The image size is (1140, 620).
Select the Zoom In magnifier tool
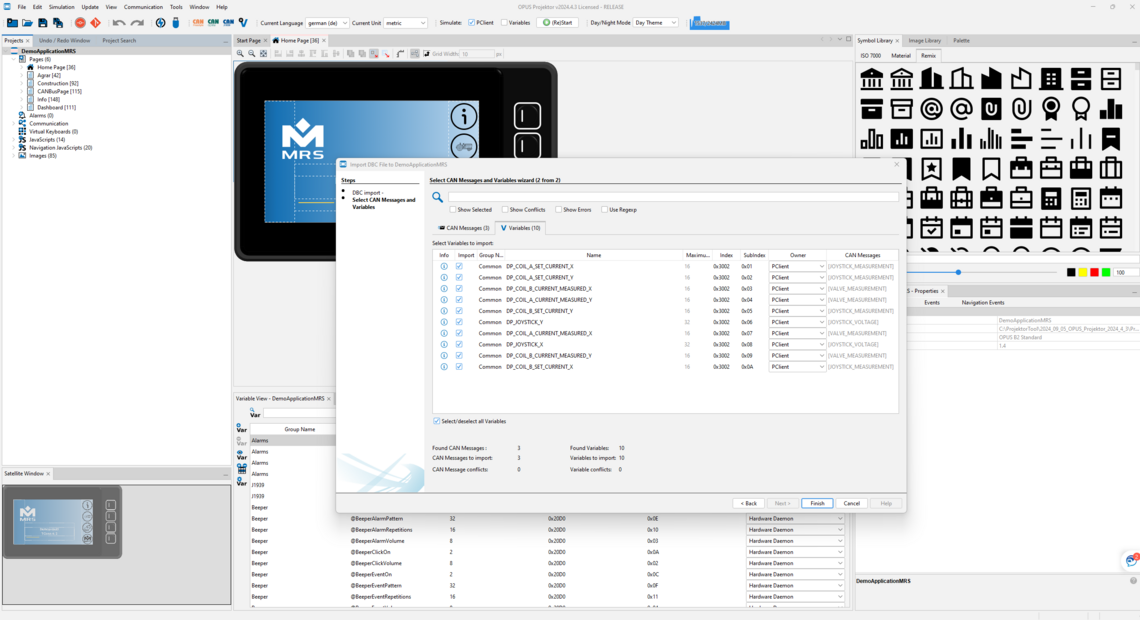tap(241, 52)
